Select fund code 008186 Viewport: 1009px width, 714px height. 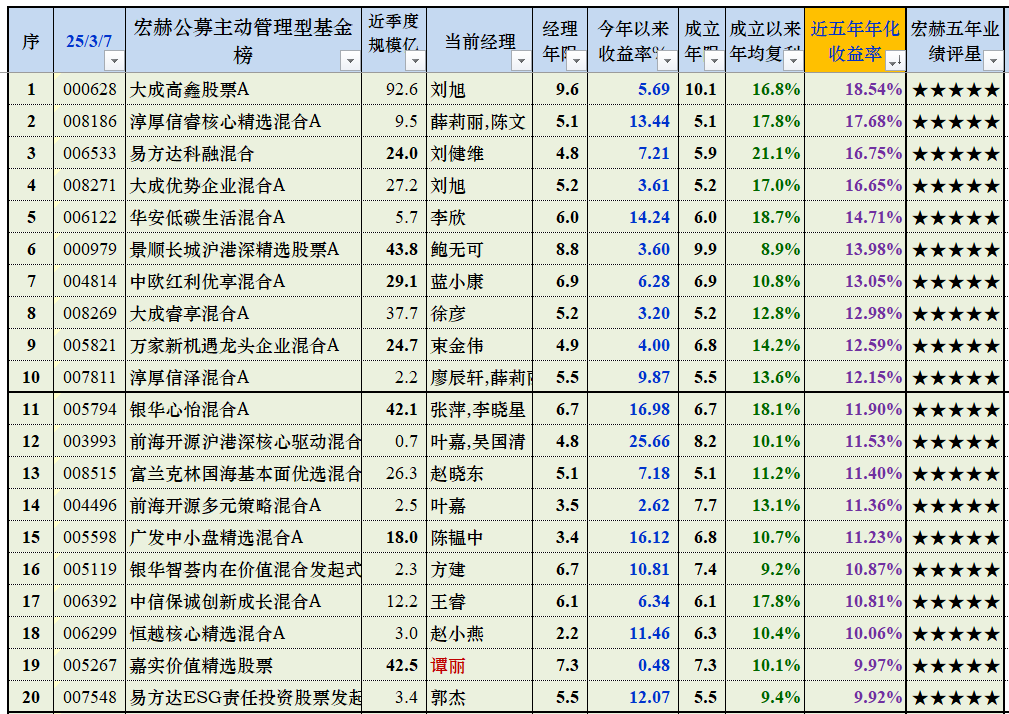pyautogui.click(x=90, y=122)
